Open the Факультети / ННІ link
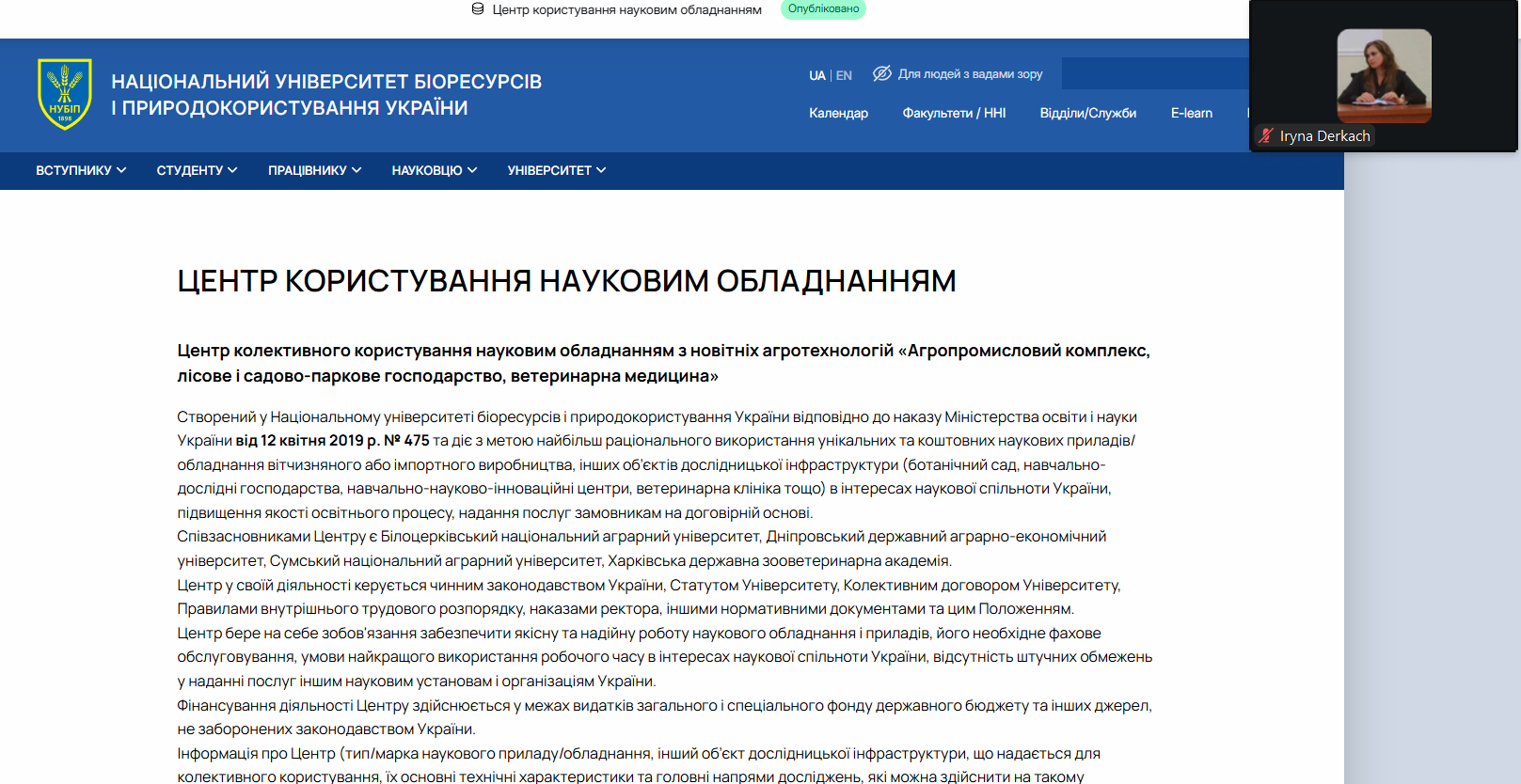 click(954, 113)
